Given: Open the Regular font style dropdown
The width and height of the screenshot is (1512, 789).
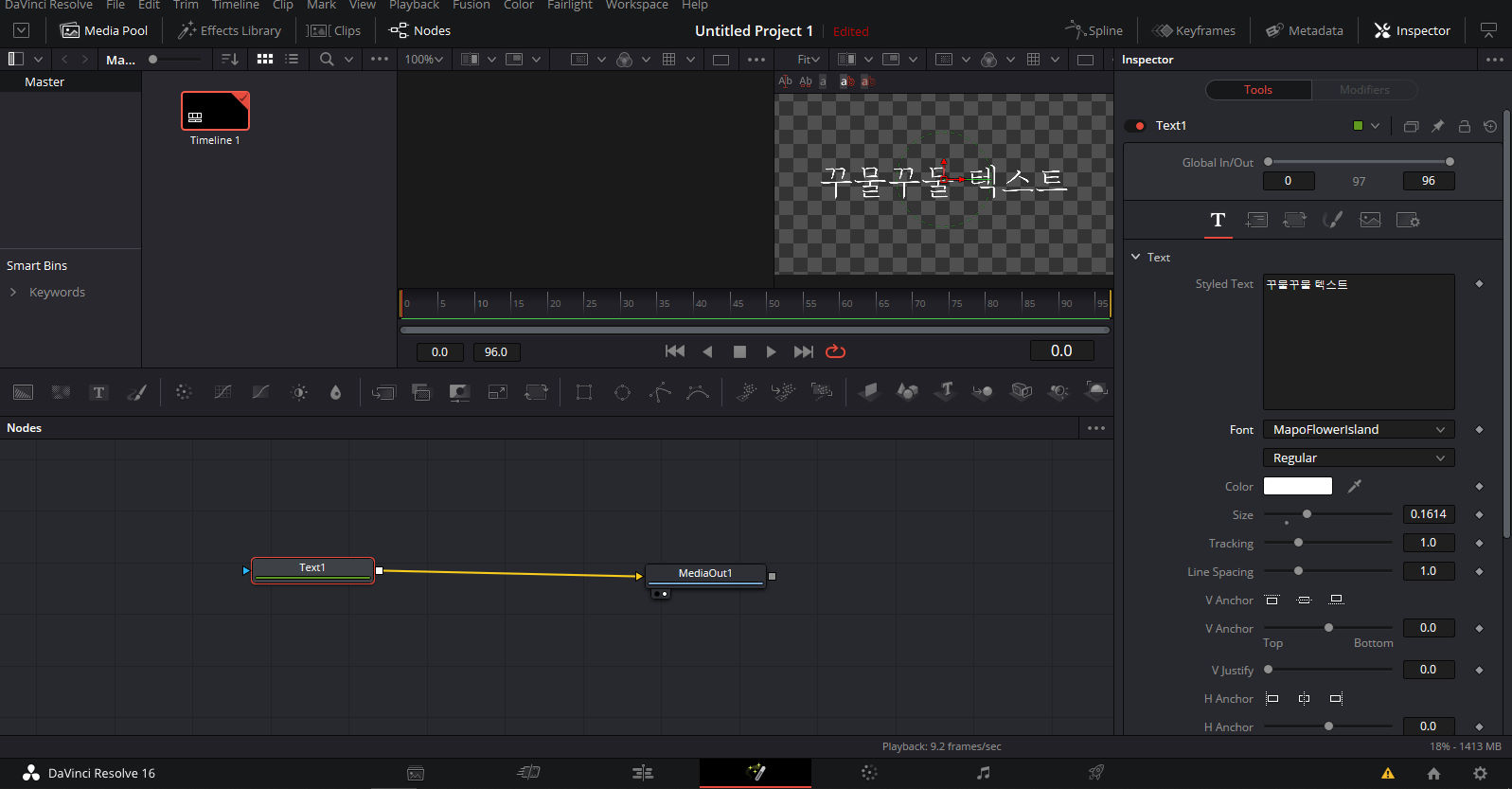Looking at the screenshot, I should pos(1359,458).
